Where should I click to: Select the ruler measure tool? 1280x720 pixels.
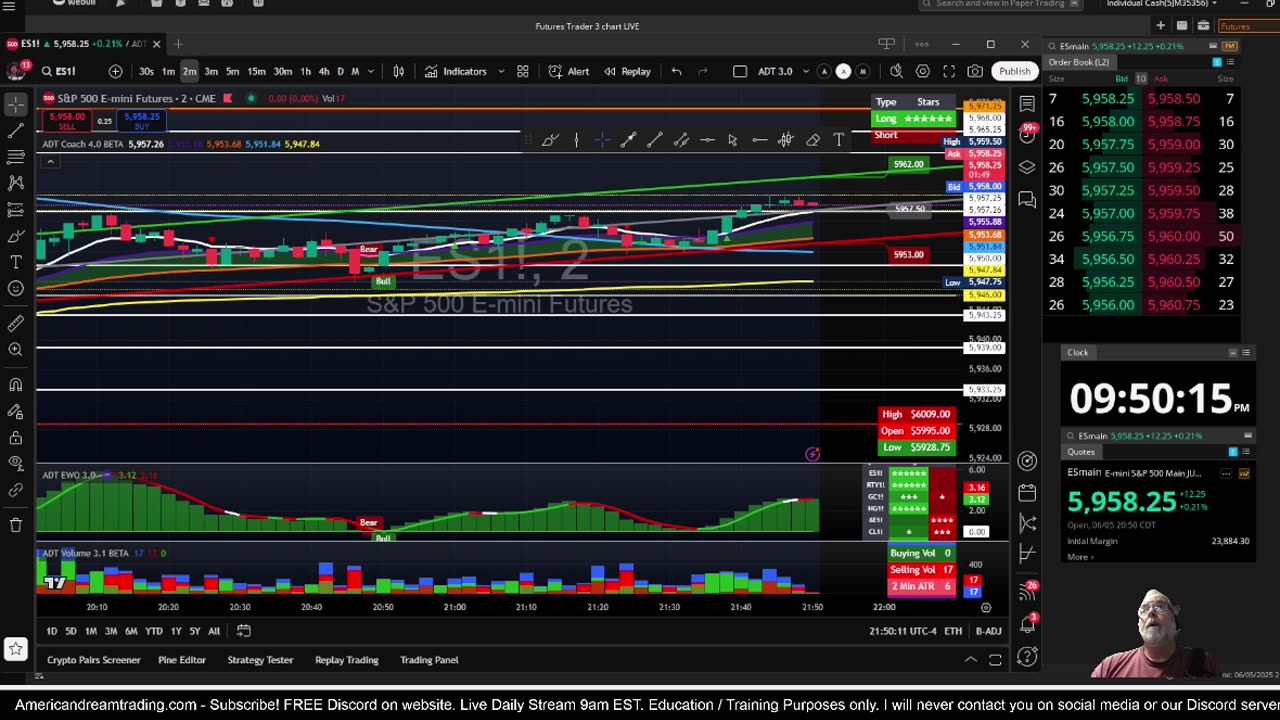(x=16, y=323)
